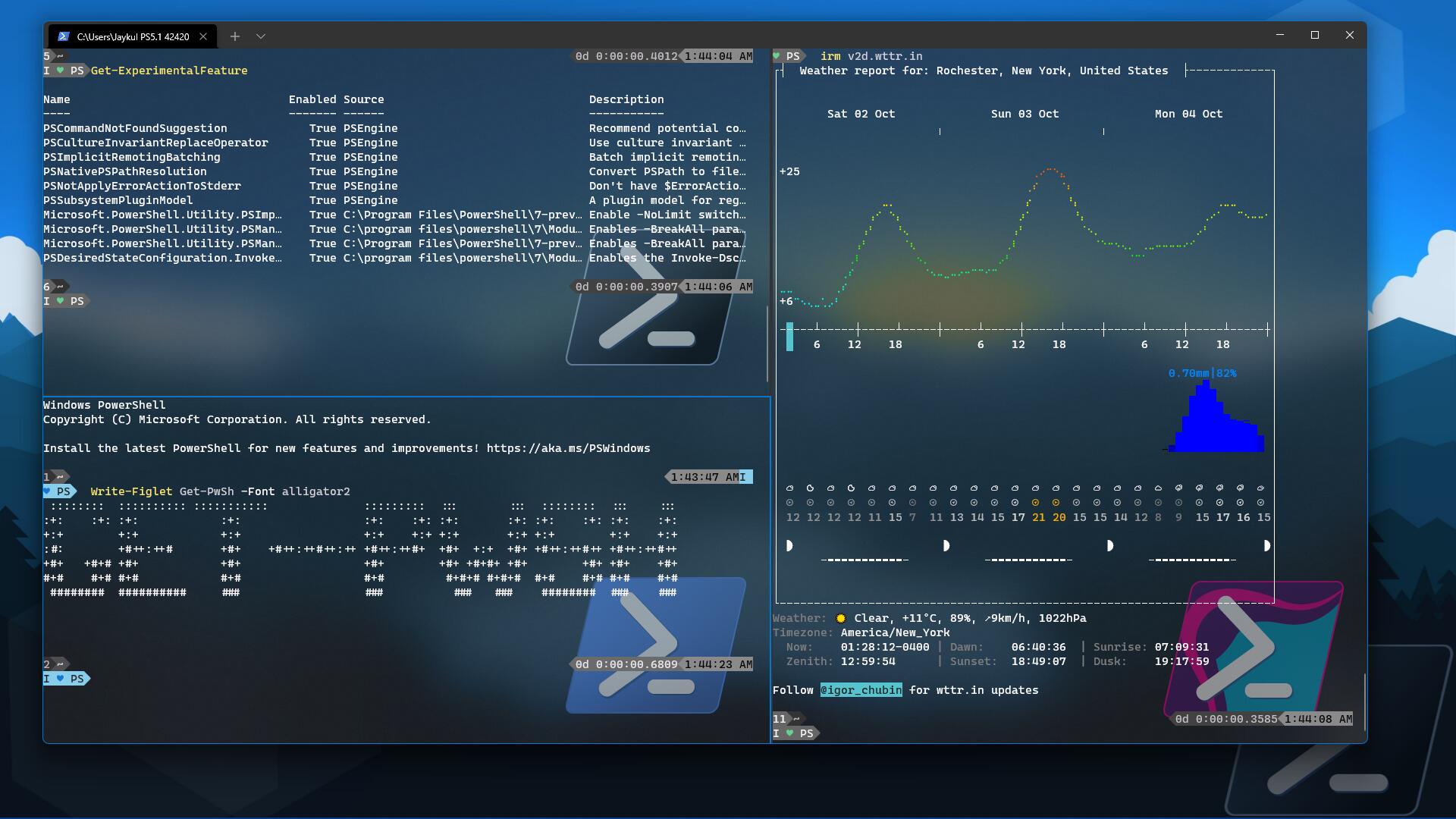The height and width of the screenshot is (819, 1456).
Task: Click the Dusk time 19:17:59
Action: point(1181,661)
